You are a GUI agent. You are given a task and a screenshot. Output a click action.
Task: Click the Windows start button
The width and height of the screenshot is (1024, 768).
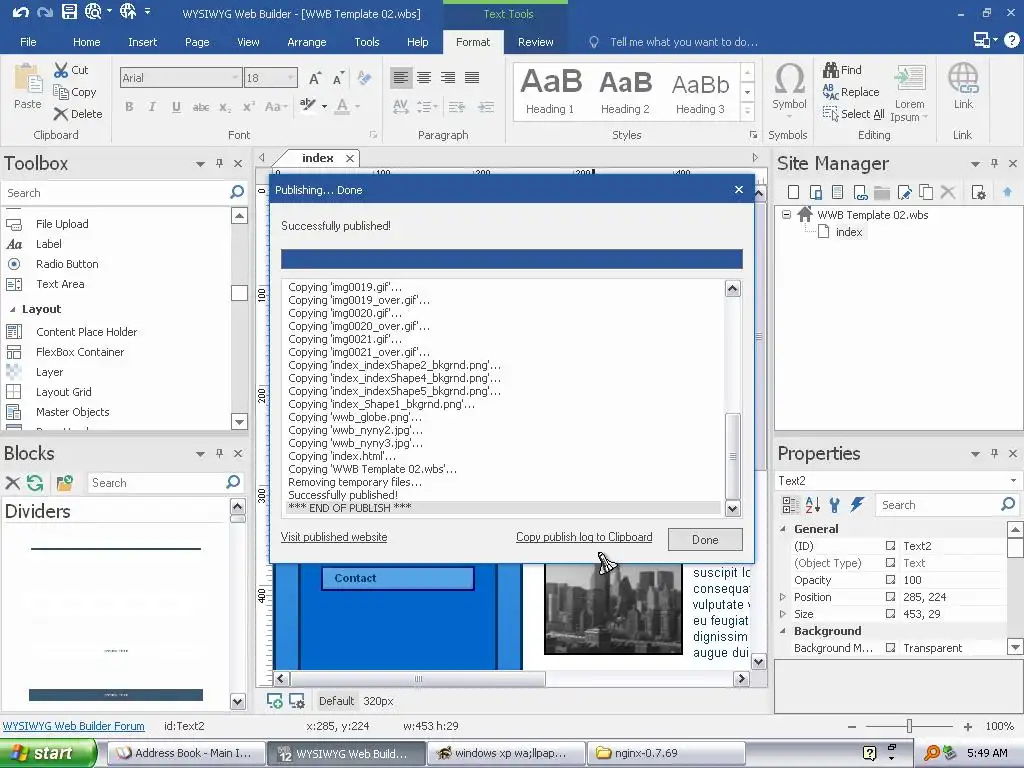48,753
